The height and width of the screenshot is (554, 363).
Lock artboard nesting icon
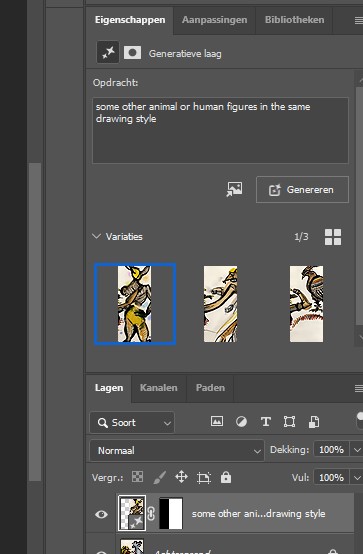coord(204,478)
